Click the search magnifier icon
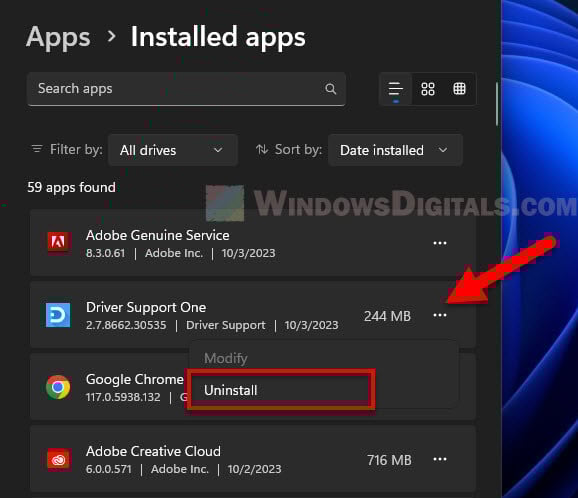Screen dimensions: 578x498 click(331, 89)
